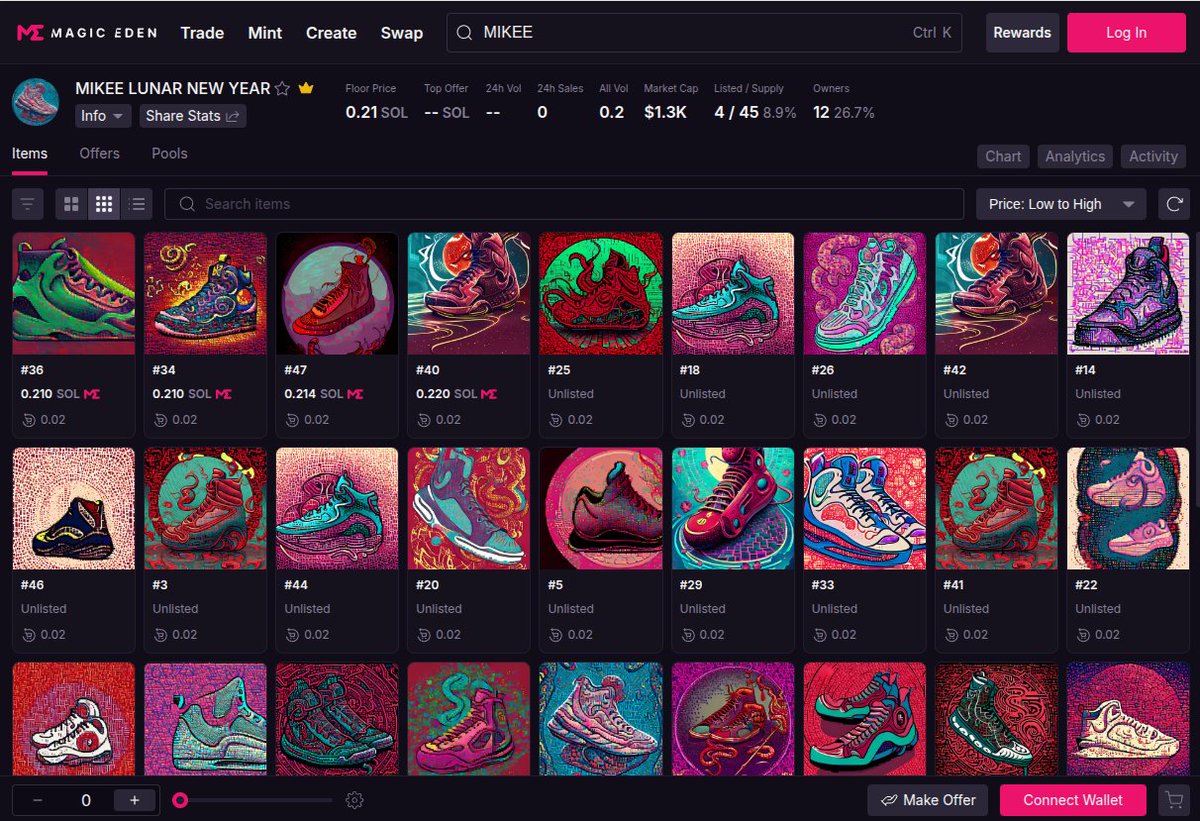Switch to the Pools tab
This screenshot has height=821, width=1200.
point(170,154)
